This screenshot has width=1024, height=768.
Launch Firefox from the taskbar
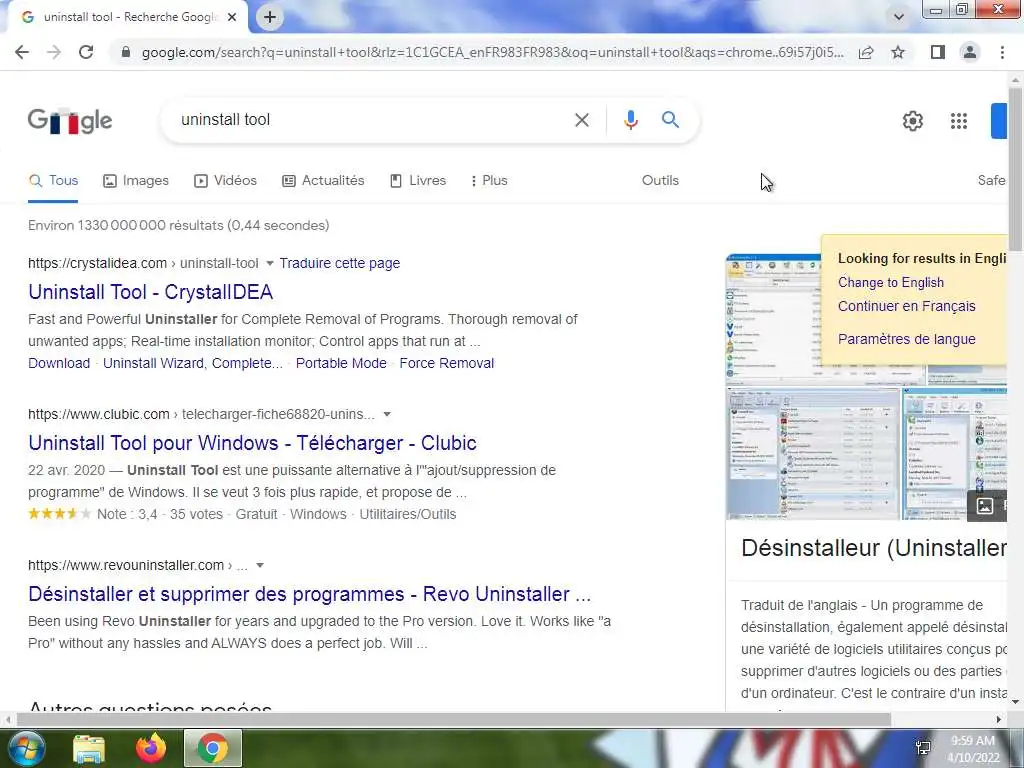click(x=151, y=748)
